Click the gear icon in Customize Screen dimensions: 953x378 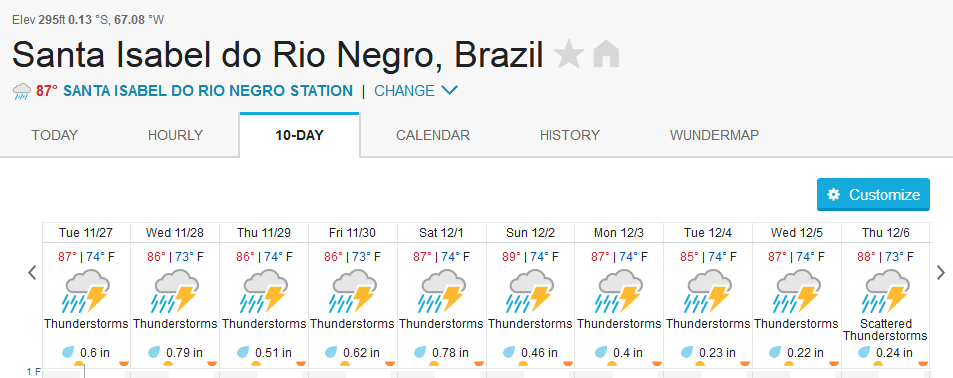[834, 194]
